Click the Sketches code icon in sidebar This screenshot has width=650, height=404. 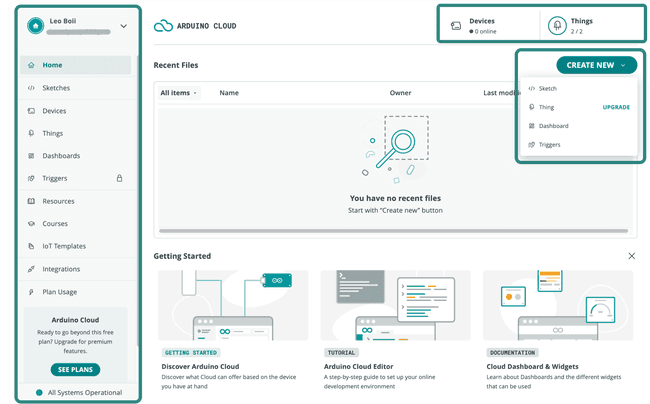click(x=32, y=88)
